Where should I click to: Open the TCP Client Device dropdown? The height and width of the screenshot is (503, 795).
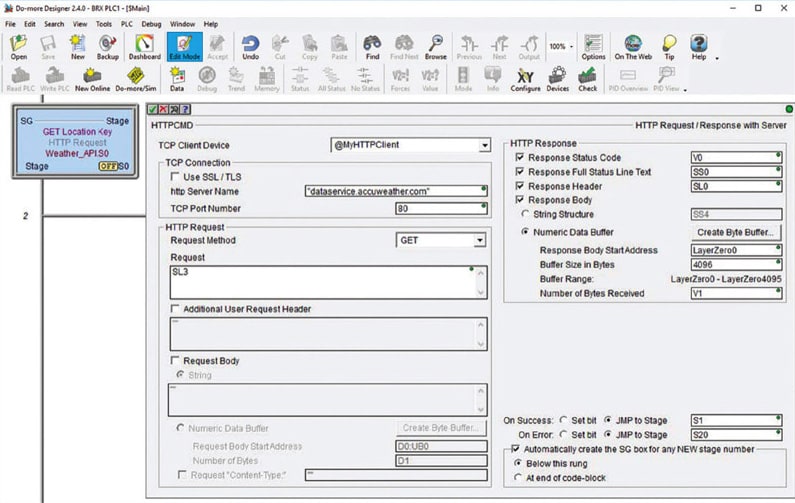485,145
